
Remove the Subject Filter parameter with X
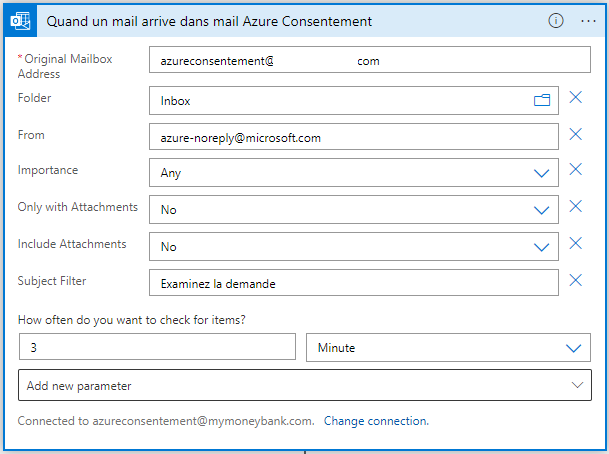click(576, 281)
